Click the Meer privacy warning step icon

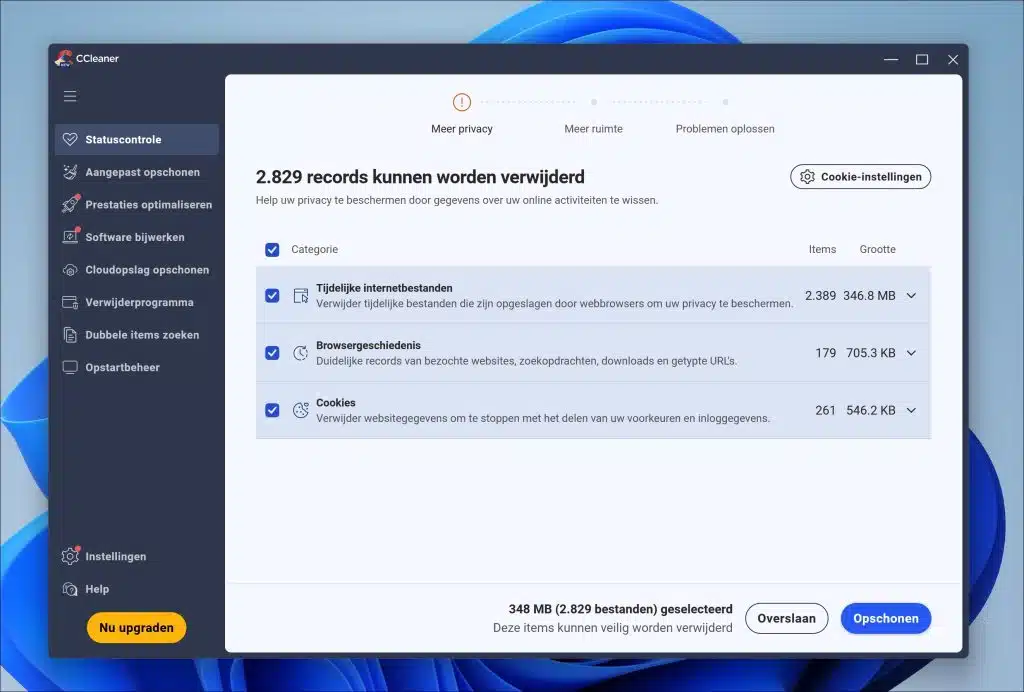click(x=462, y=102)
